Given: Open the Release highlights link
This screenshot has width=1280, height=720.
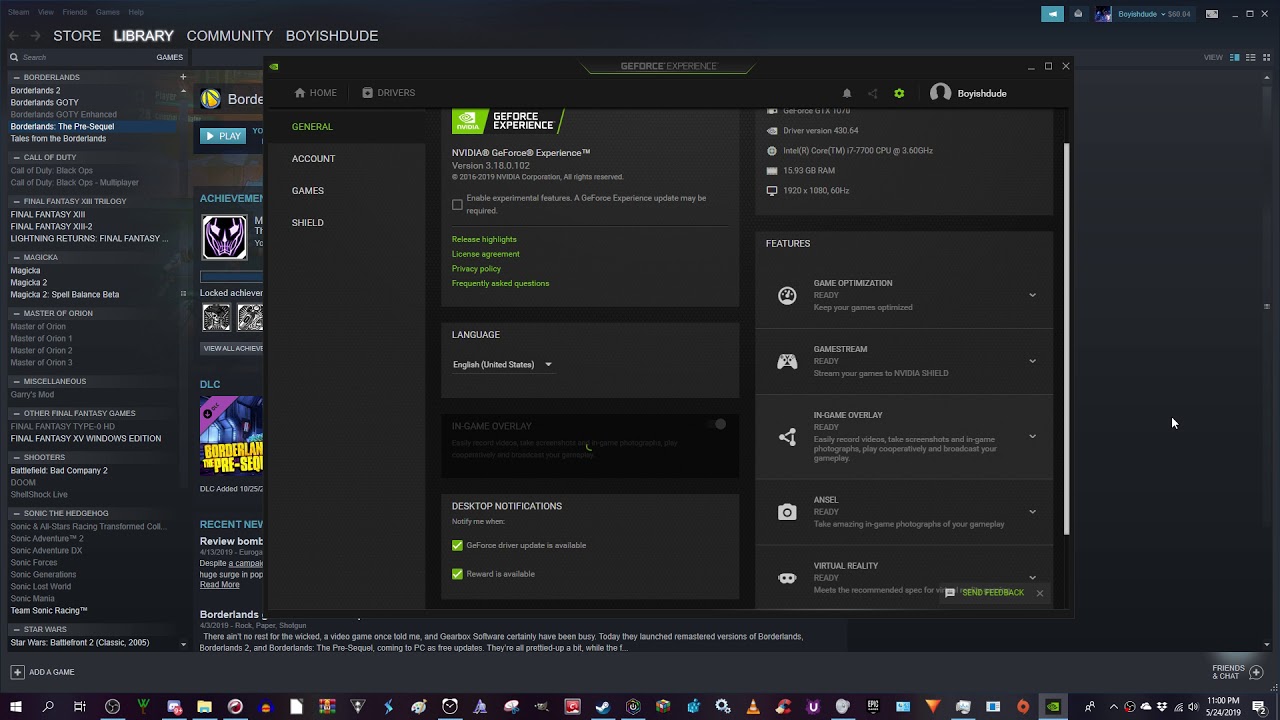Looking at the screenshot, I should [x=484, y=239].
